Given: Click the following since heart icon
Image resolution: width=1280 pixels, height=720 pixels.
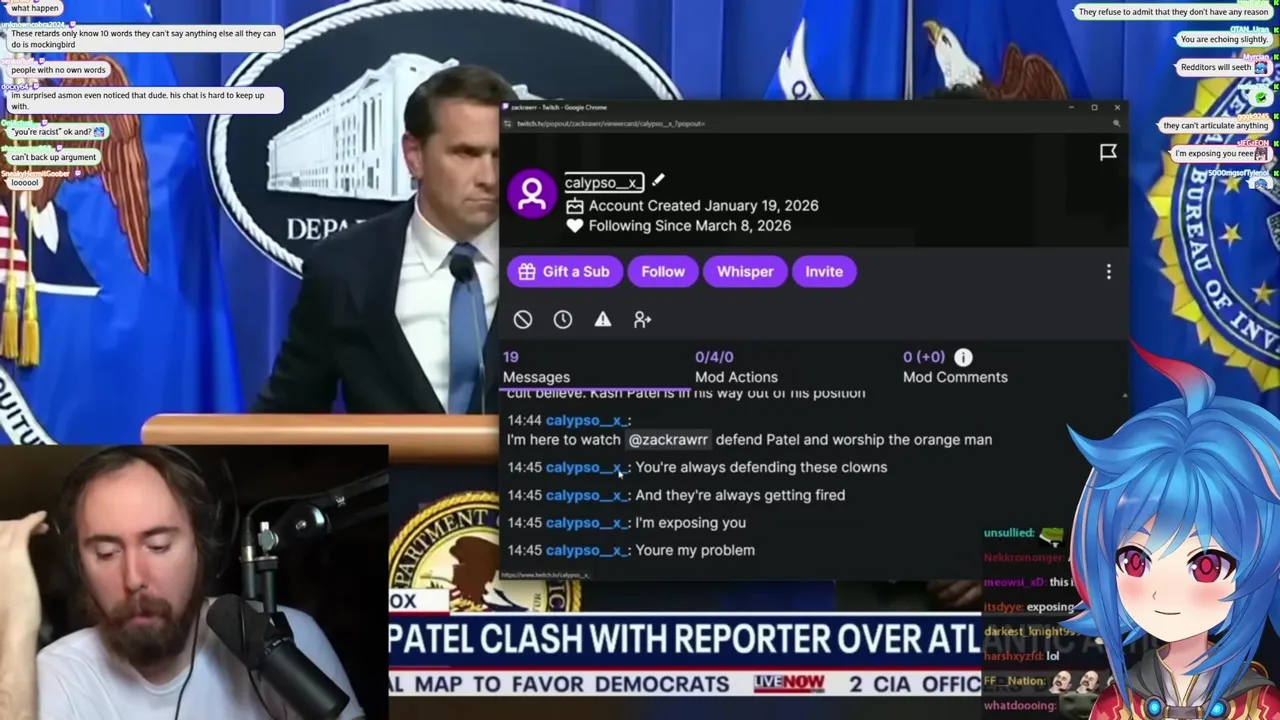Looking at the screenshot, I should click(574, 226).
